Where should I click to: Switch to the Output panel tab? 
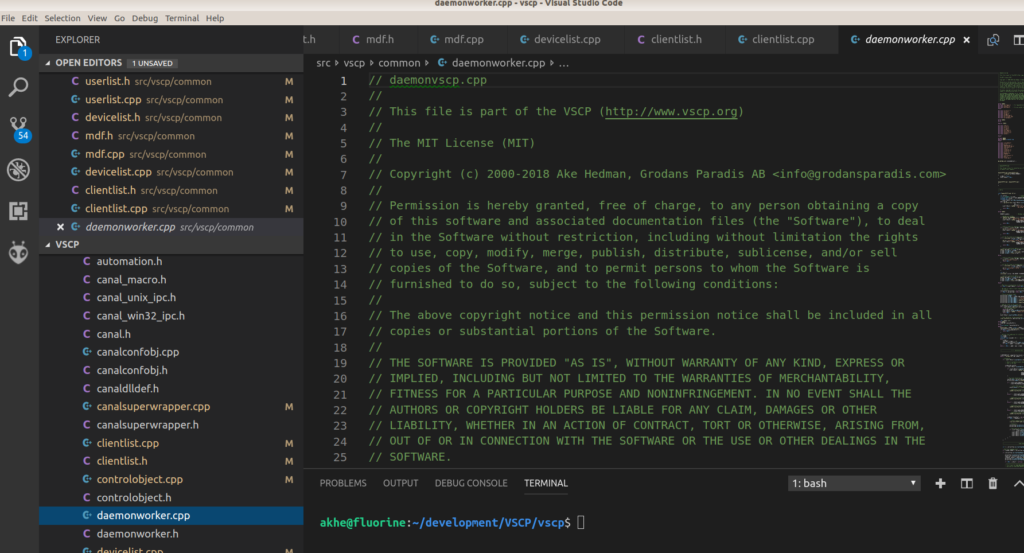click(400, 483)
